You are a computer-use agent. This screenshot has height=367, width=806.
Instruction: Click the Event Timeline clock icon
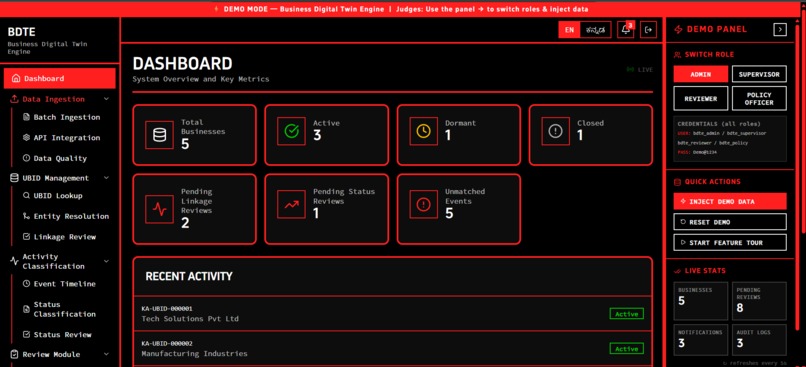27,284
